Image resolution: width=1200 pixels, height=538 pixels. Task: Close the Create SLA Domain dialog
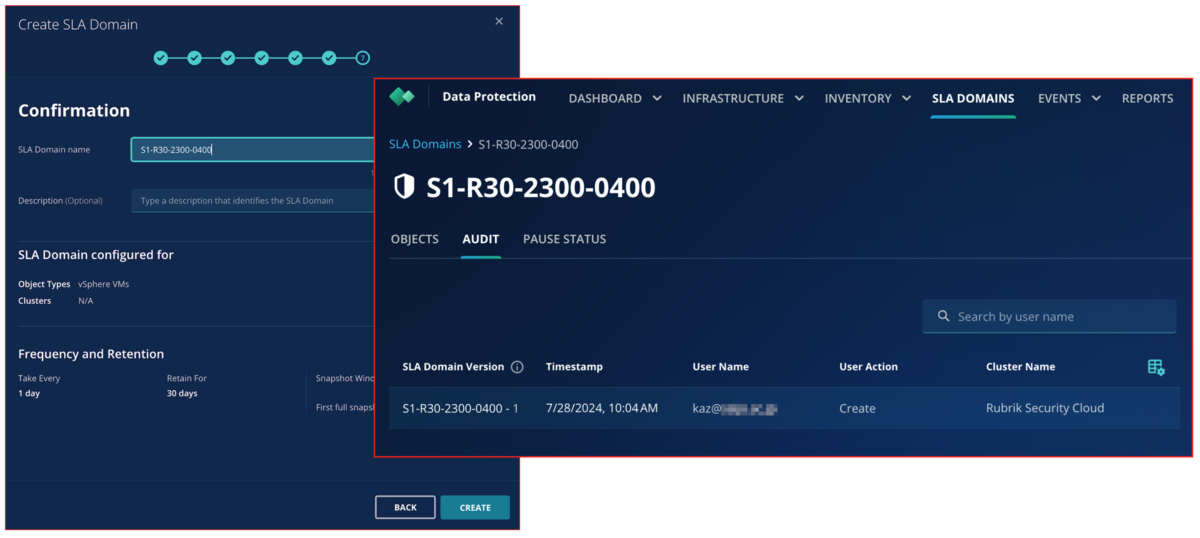point(499,22)
